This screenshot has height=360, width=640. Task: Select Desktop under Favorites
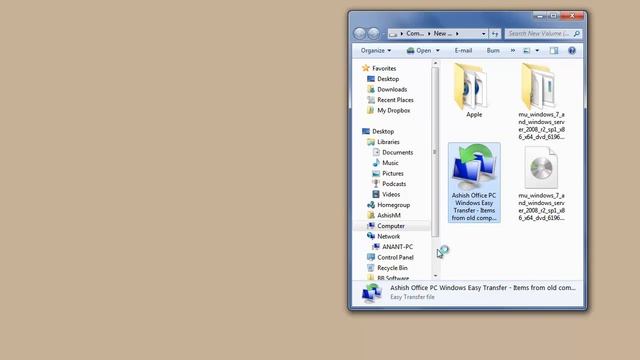[388, 79]
